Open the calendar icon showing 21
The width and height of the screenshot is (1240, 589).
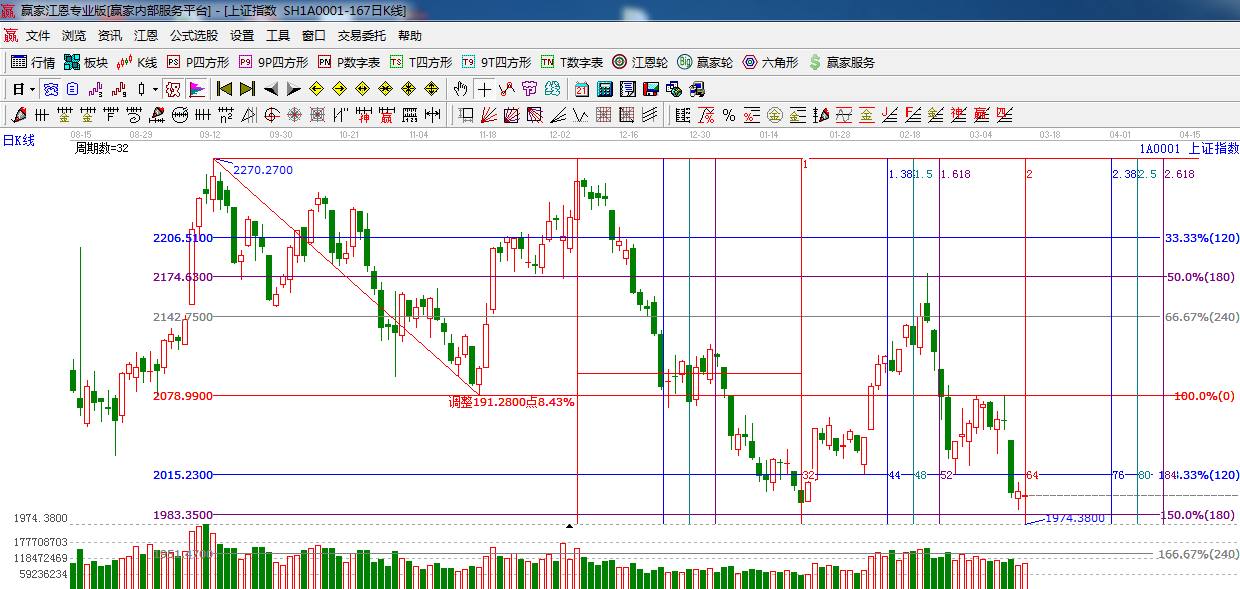pos(581,89)
